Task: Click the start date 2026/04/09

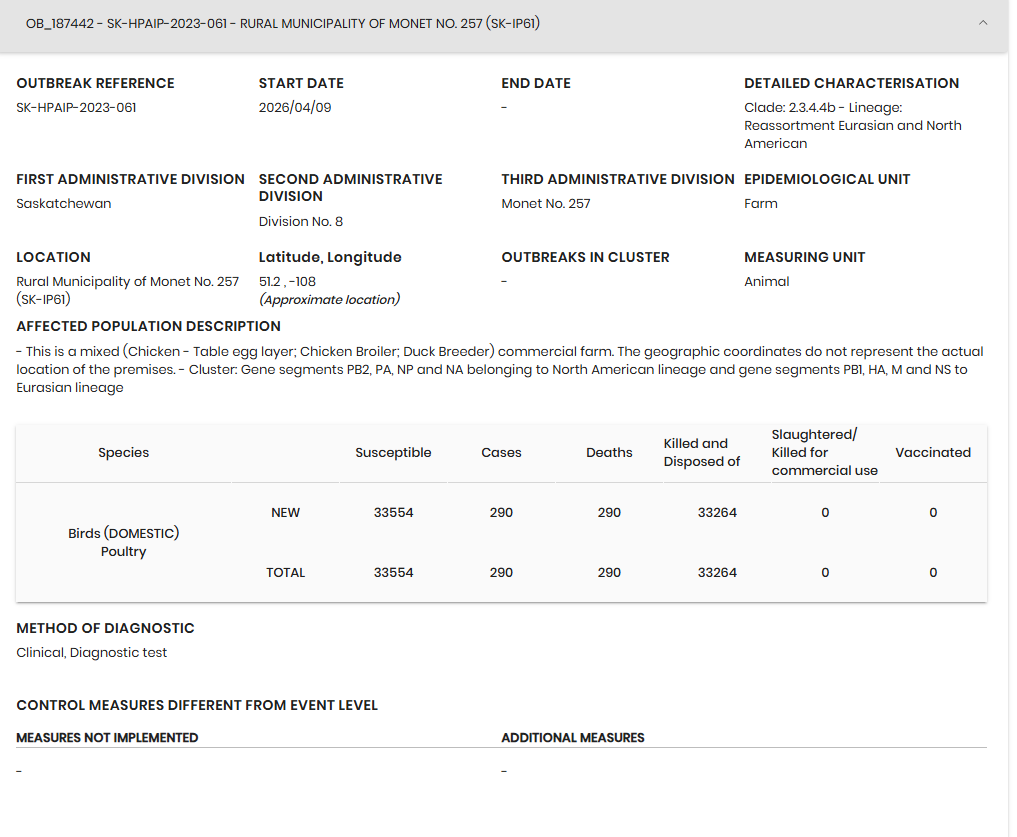Action: 295,108
